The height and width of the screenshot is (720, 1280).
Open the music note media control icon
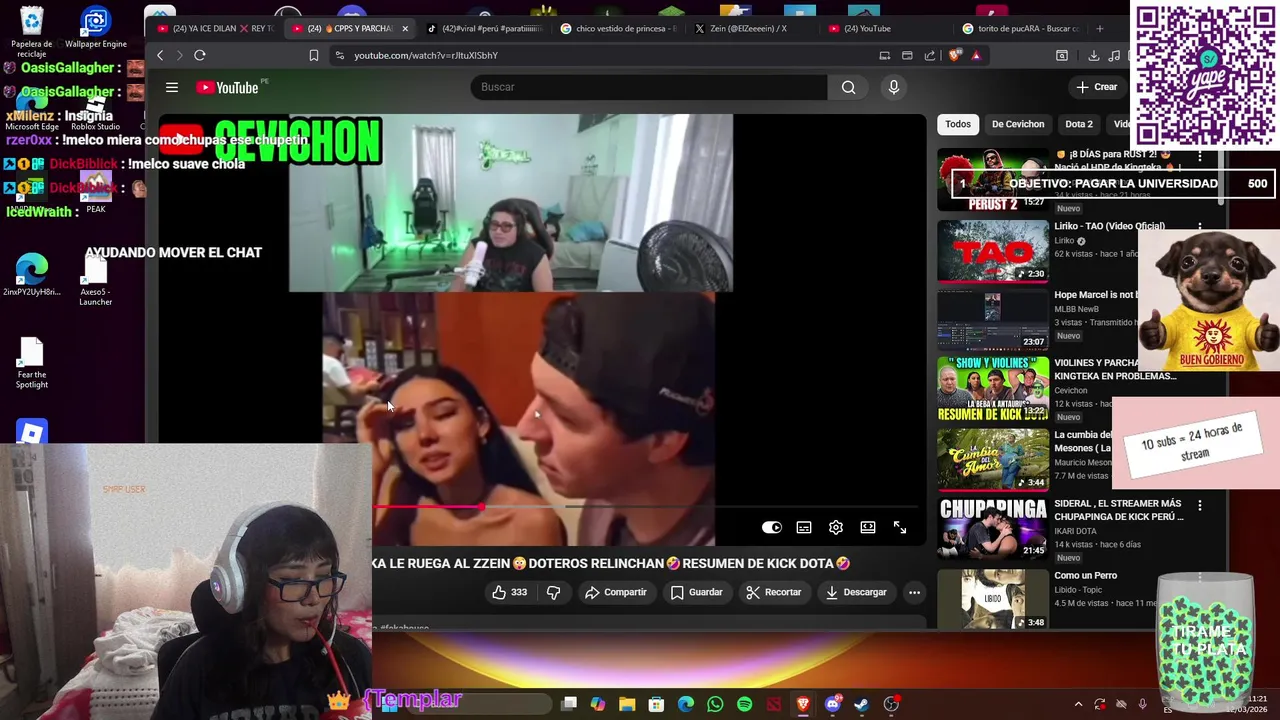click(1114, 55)
